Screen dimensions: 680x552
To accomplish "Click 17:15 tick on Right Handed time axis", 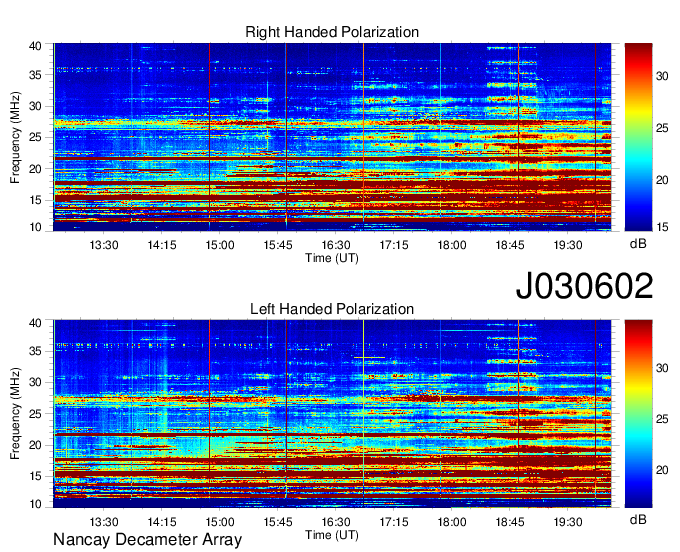I will pos(394,245).
